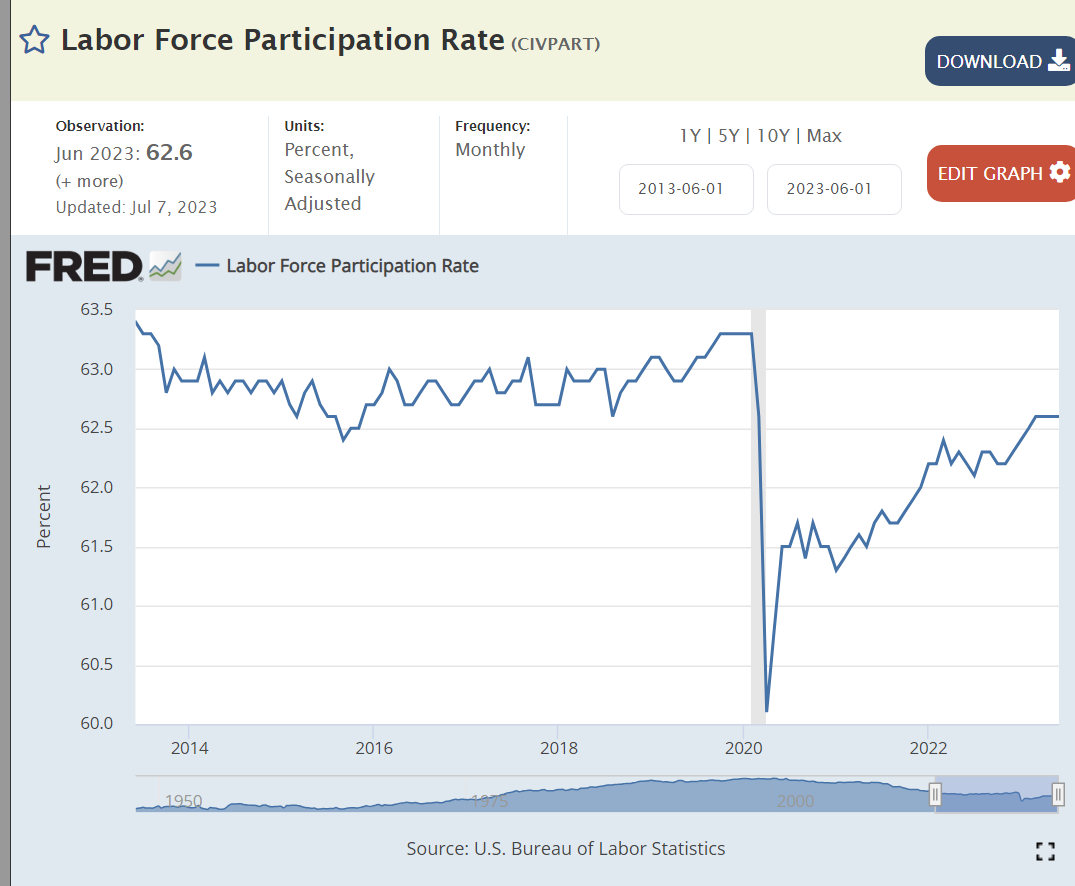Screen dimensions: 1075x886
Task: Click the FRED logo
Action: click(x=84, y=267)
